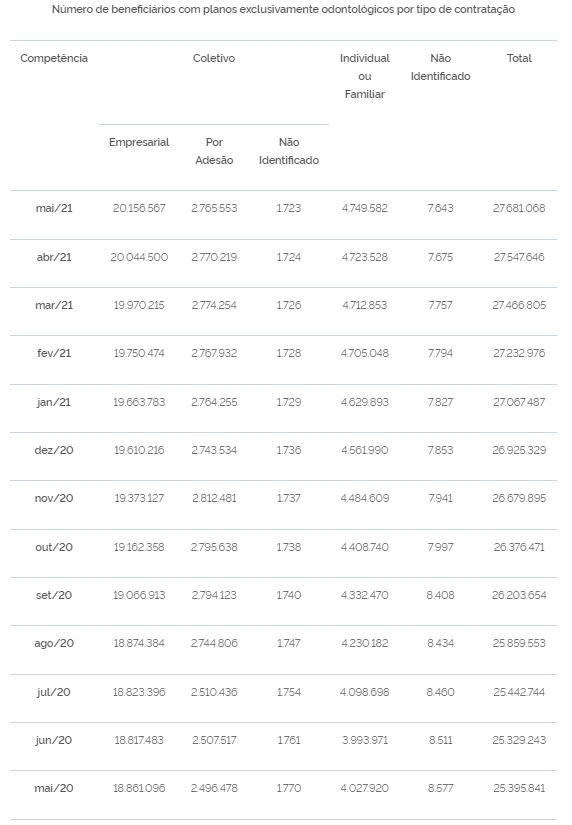
Task: Click the jun/20 row label
Action: (54, 740)
